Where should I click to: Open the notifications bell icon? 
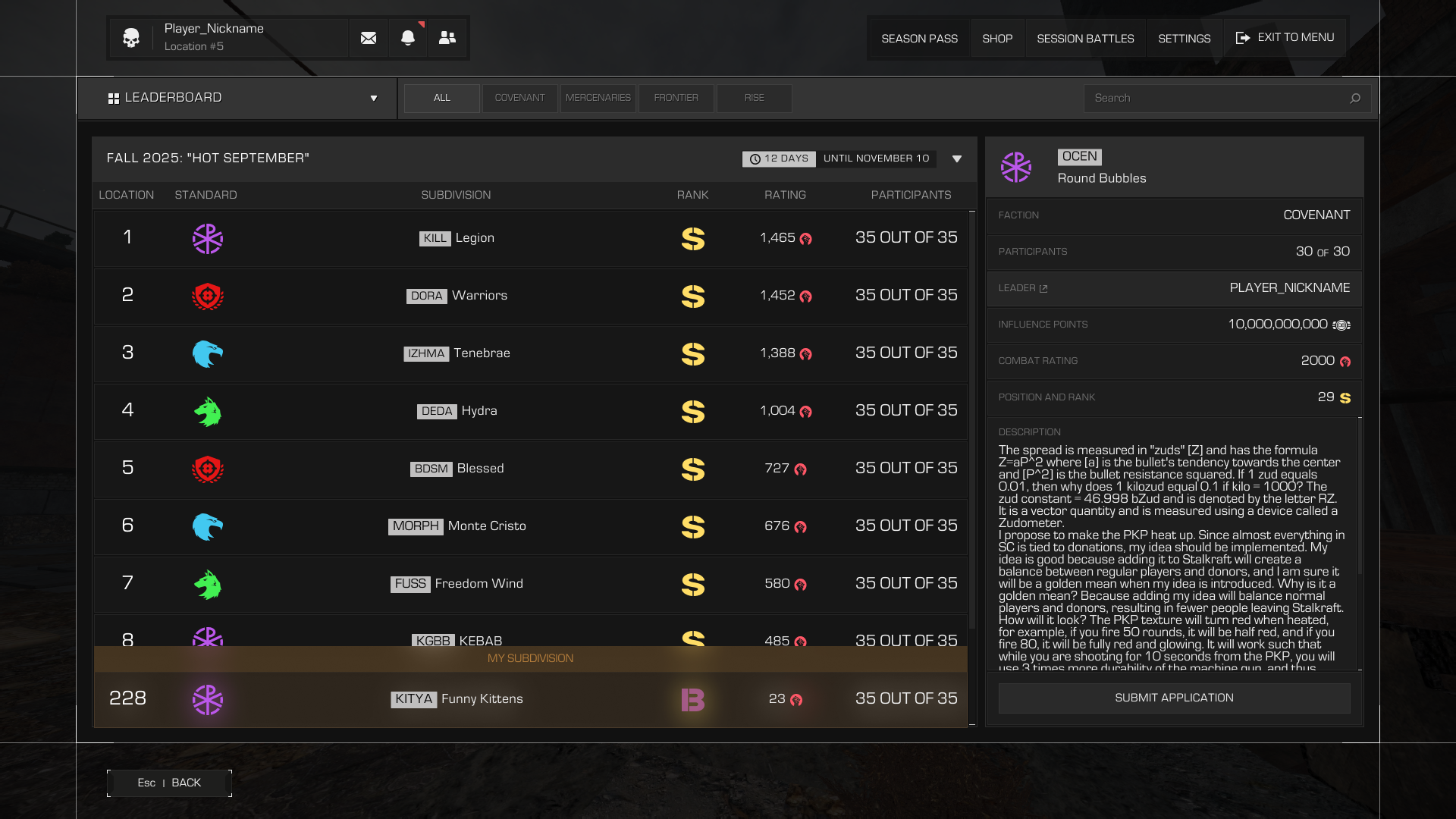(x=408, y=38)
